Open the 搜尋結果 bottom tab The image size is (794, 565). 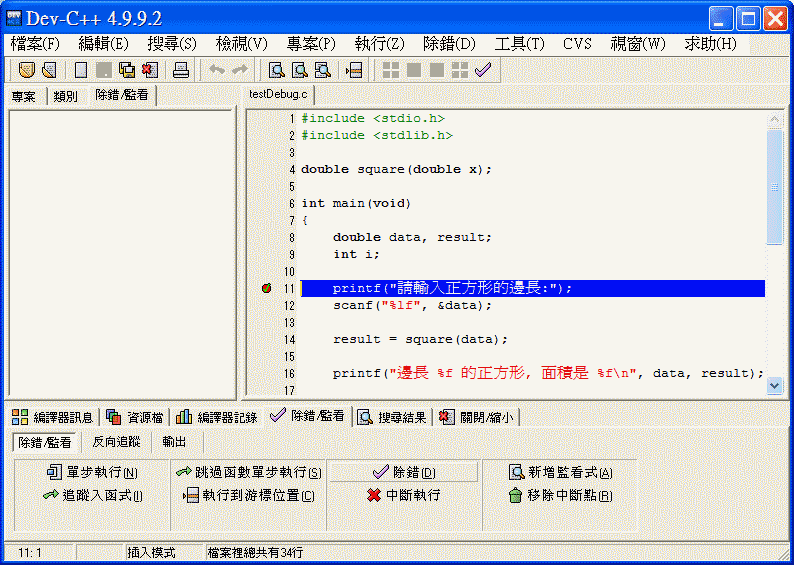point(392,417)
